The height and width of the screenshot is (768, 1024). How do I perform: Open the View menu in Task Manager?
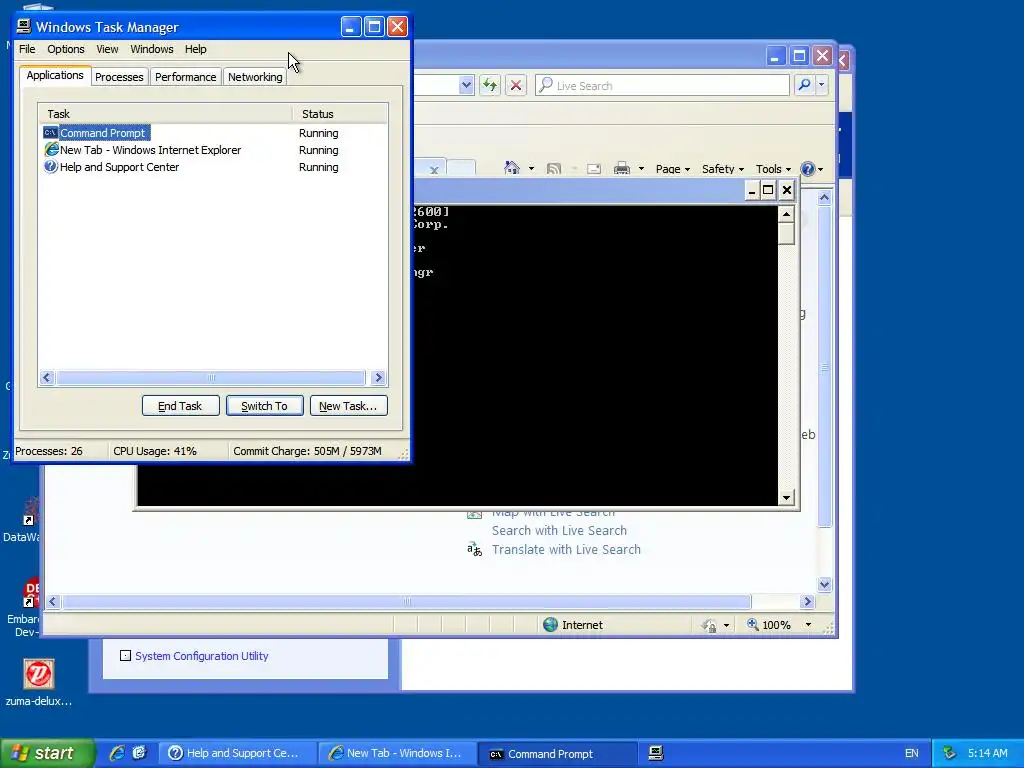(x=107, y=49)
